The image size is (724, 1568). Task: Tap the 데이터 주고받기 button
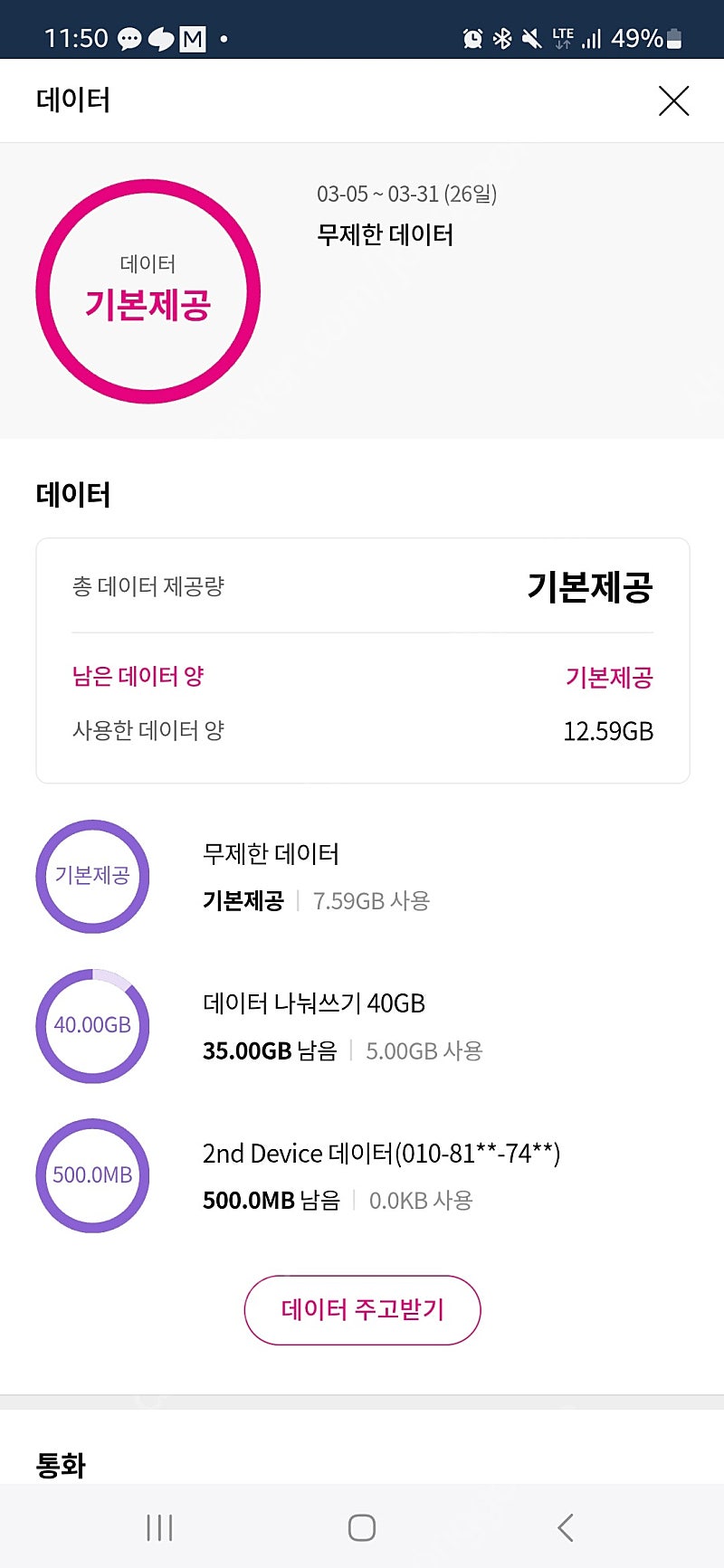click(x=362, y=1309)
